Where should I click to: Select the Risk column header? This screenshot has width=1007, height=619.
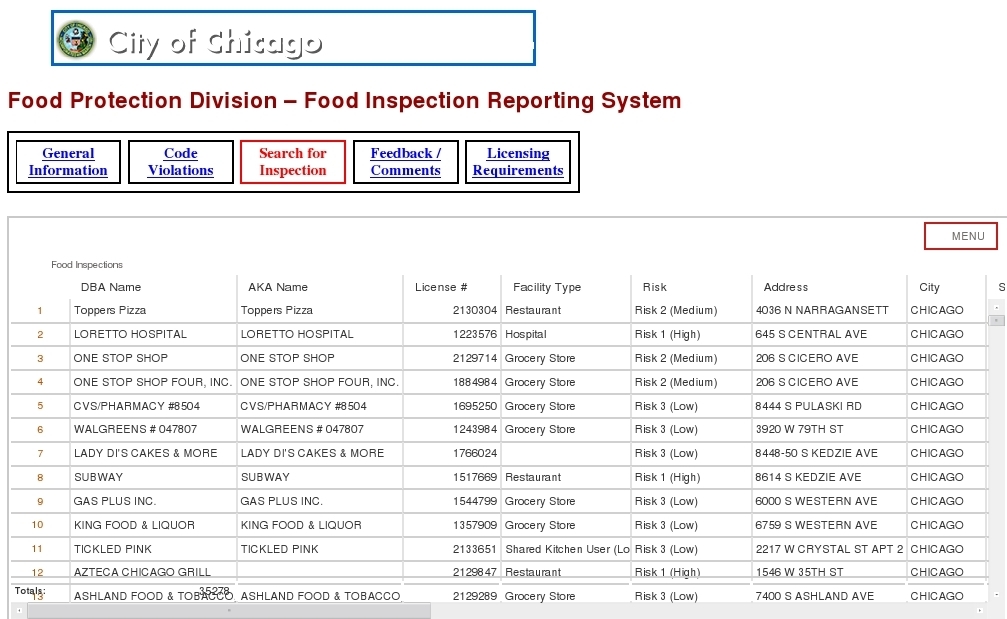654,287
